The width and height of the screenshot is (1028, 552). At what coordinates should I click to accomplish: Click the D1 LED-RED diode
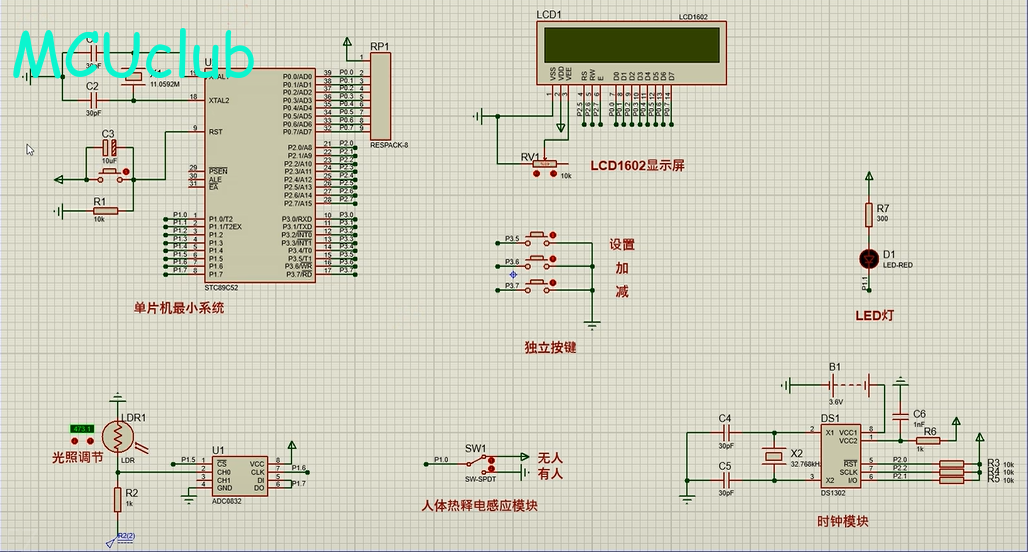[x=869, y=258]
